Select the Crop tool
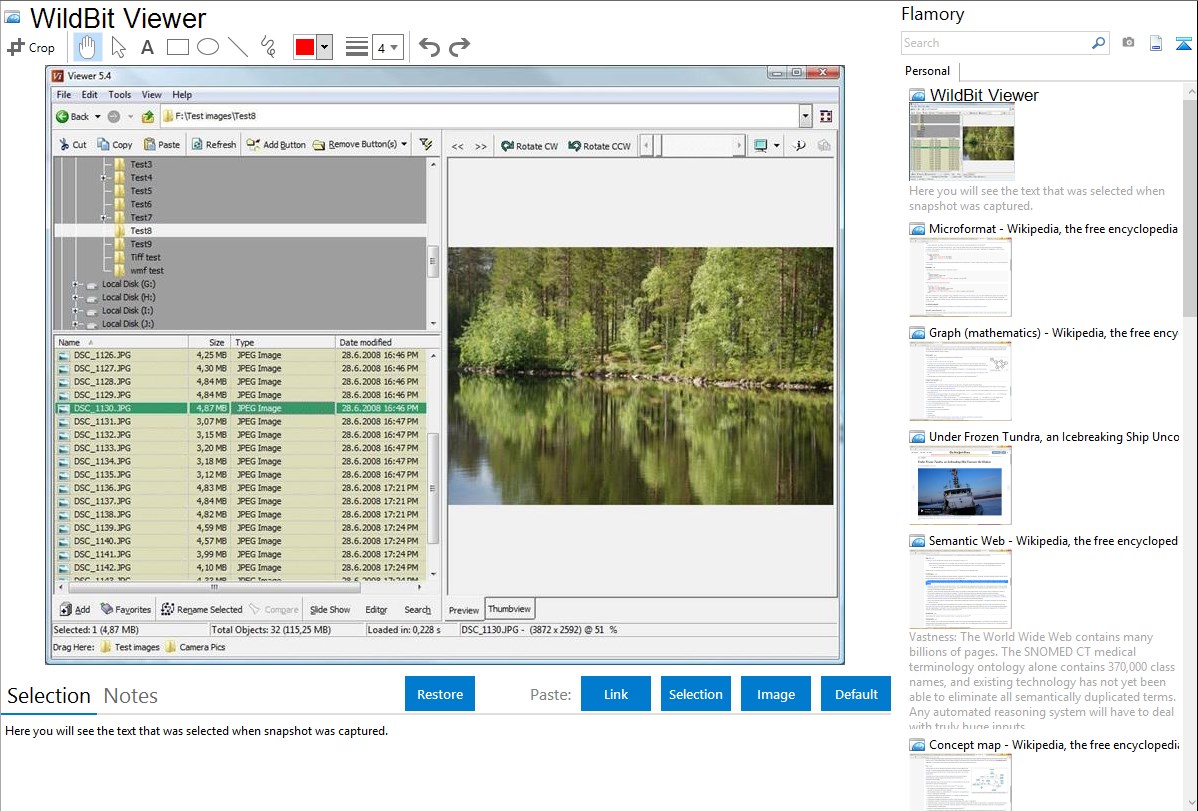1198x811 pixels. coord(31,47)
